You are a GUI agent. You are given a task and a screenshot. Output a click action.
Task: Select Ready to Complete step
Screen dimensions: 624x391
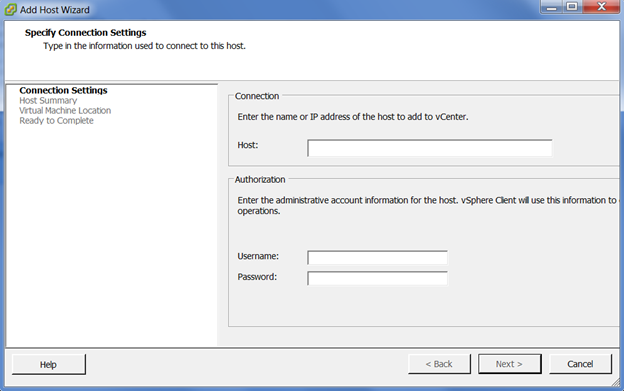[57, 121]
